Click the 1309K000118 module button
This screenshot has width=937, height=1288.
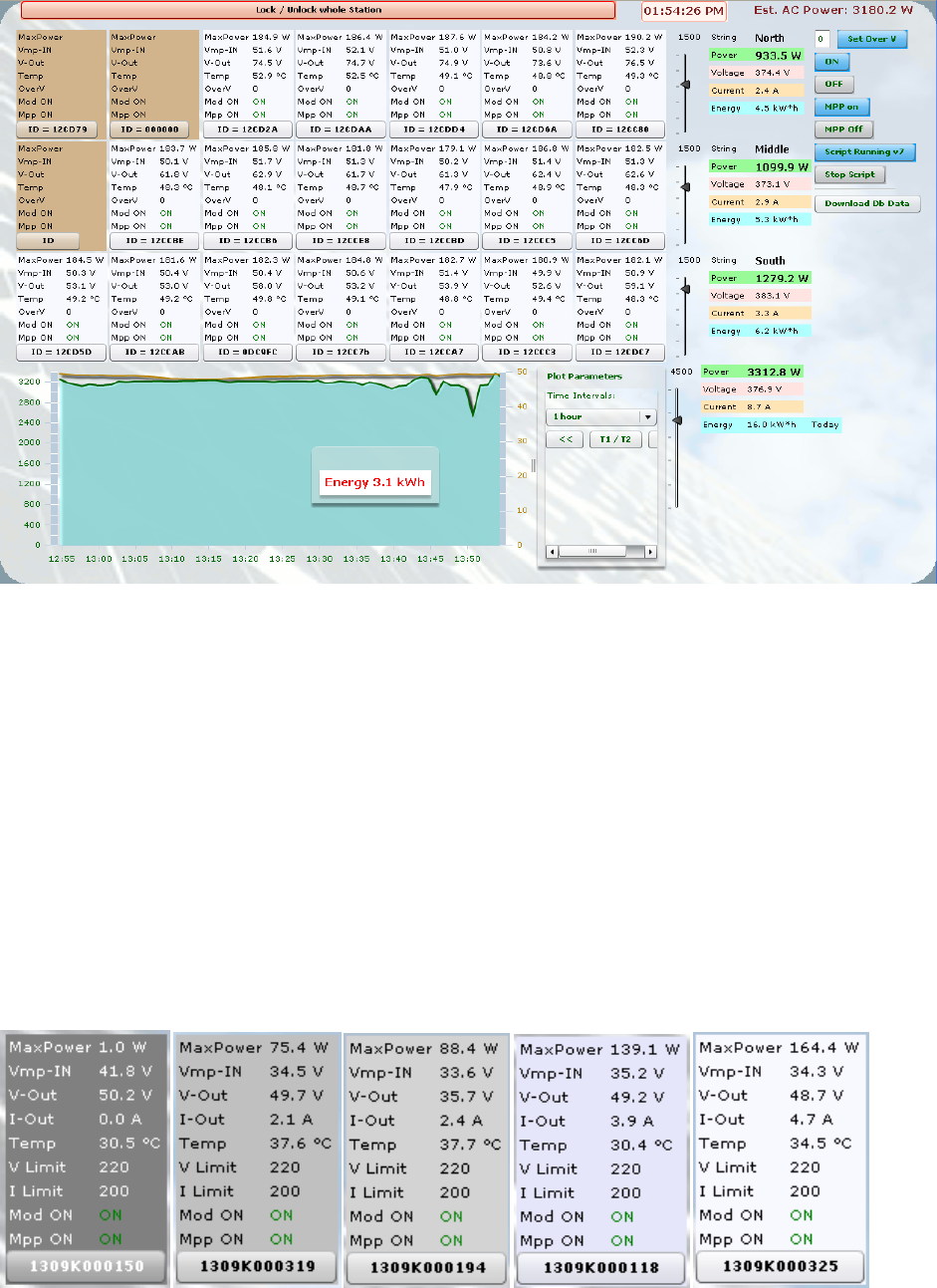600,1268
